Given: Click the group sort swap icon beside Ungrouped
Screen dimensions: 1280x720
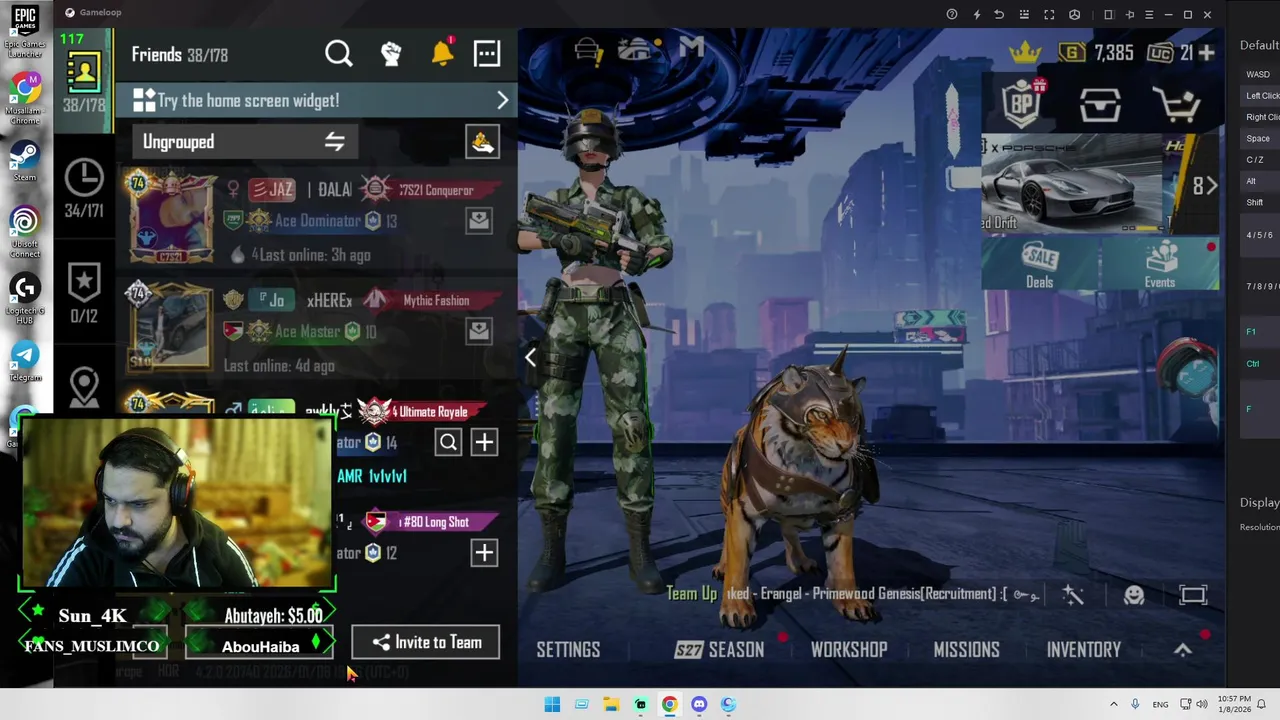Looking at the screenshot, I should [x=334, y=142].
